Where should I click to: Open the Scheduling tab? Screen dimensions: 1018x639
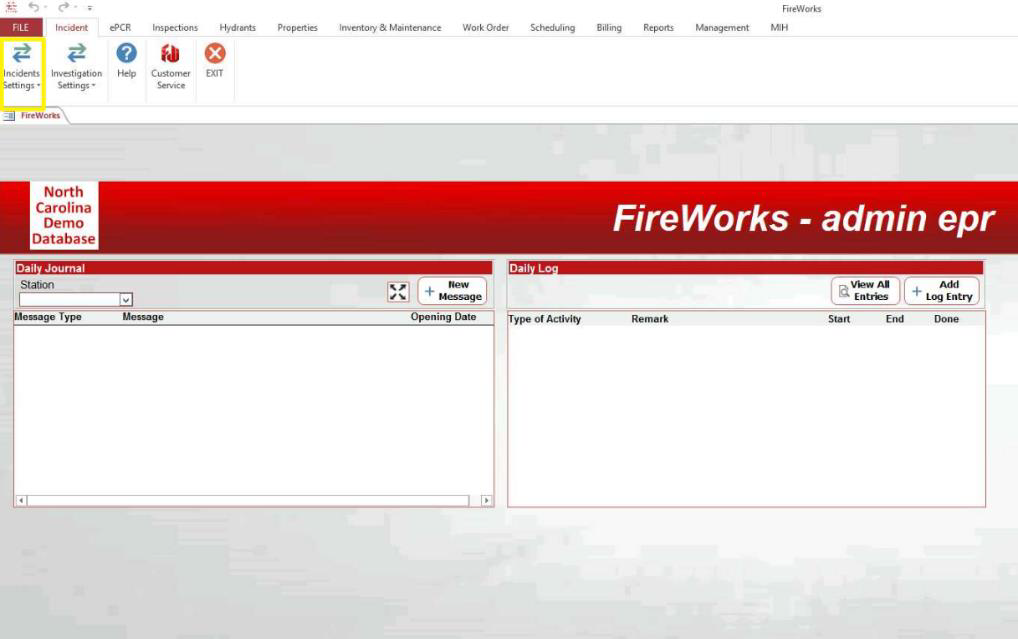pyautogui.click(x=552, y=27)
